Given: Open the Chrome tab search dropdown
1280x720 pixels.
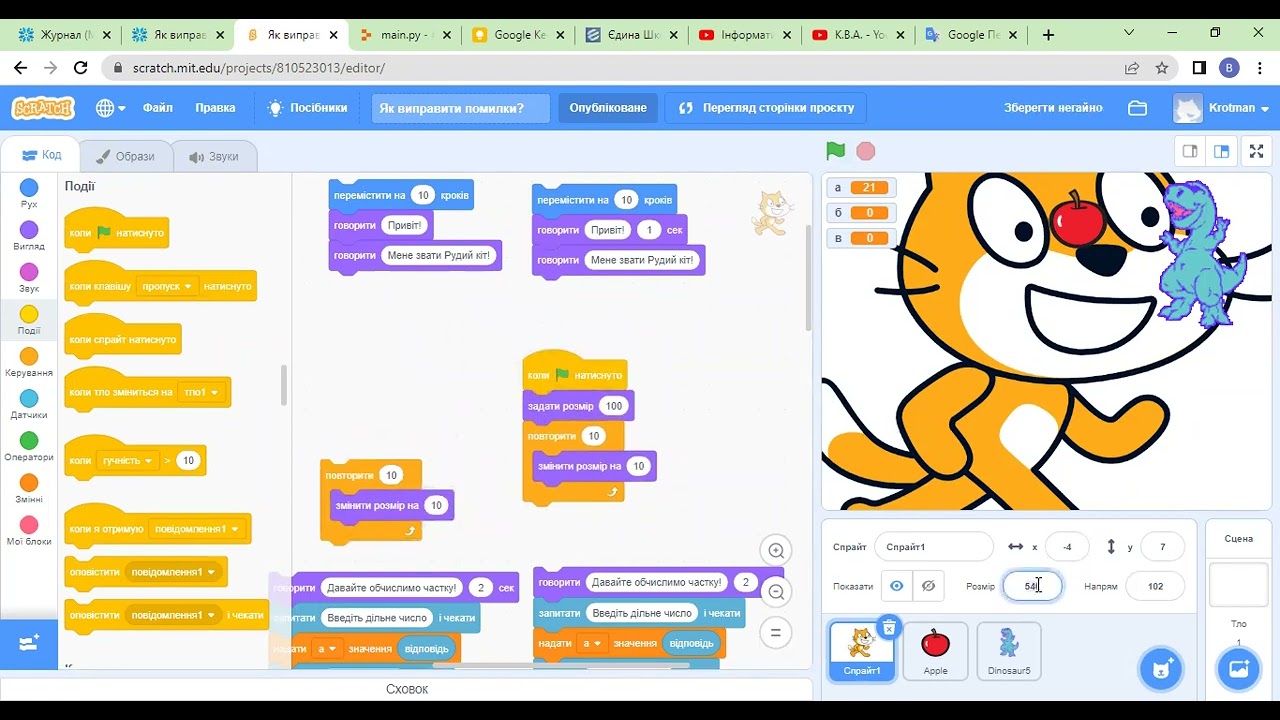Looking at the screenshot, I should (x=1129, y=33).
